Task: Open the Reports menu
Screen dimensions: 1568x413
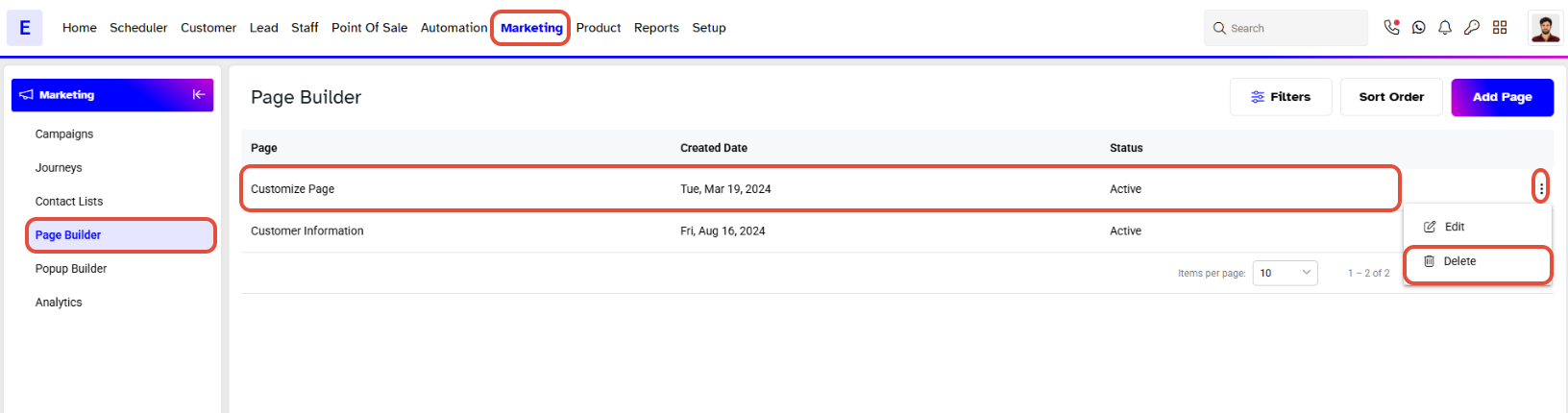Action: pyautogui.click(x=656, y=28)
